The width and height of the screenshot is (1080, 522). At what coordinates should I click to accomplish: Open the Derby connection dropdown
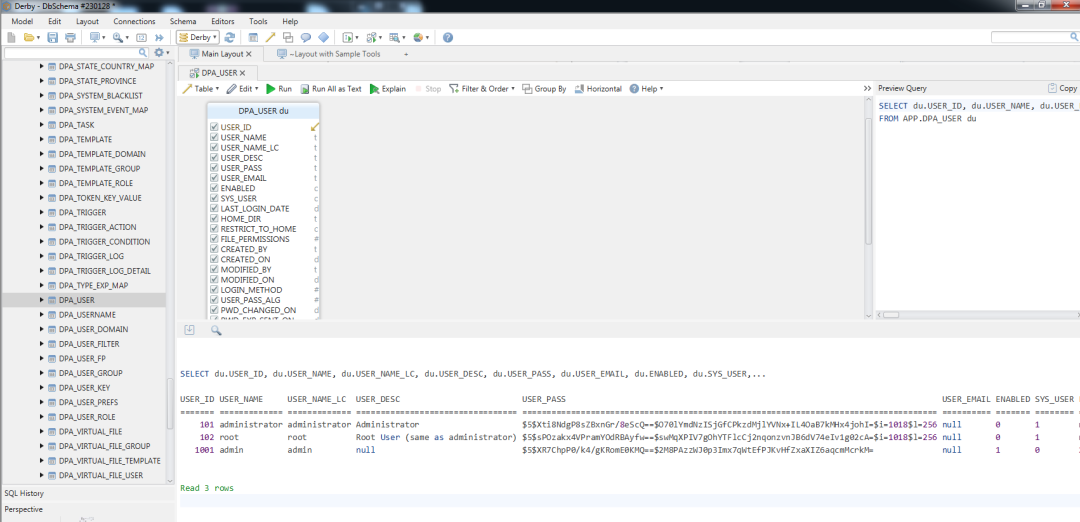coord(198,37)
